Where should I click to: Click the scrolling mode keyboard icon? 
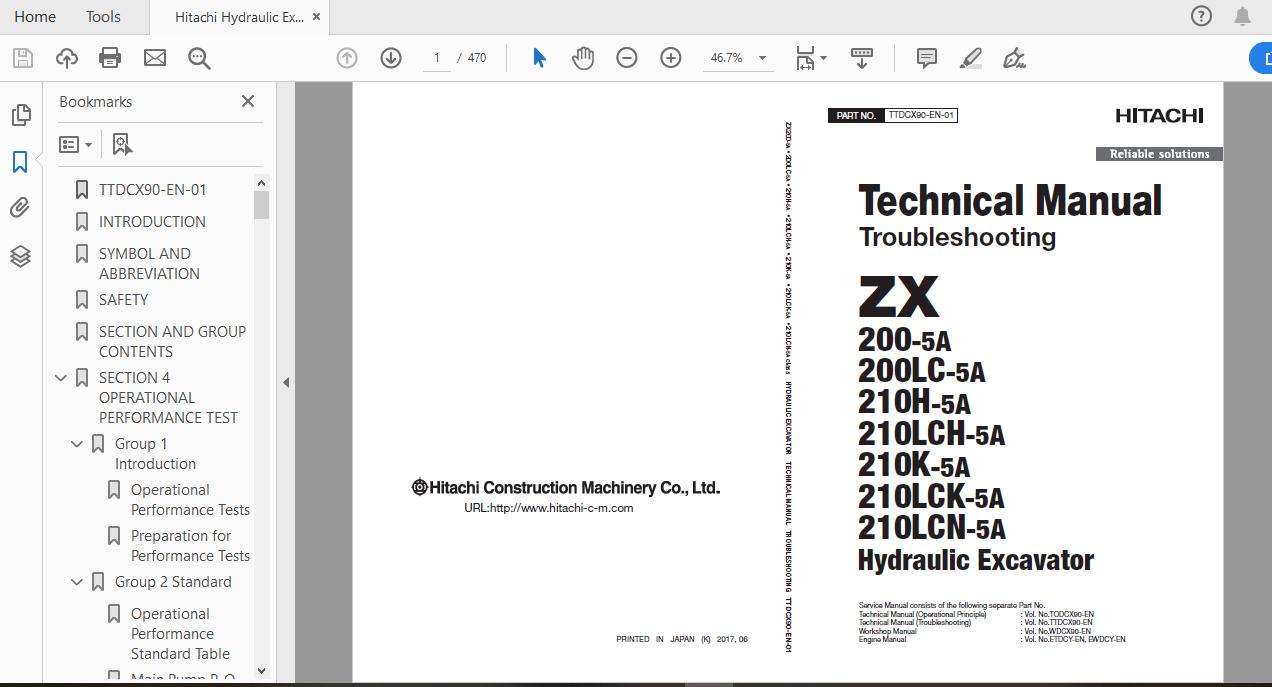coord(862,58)
